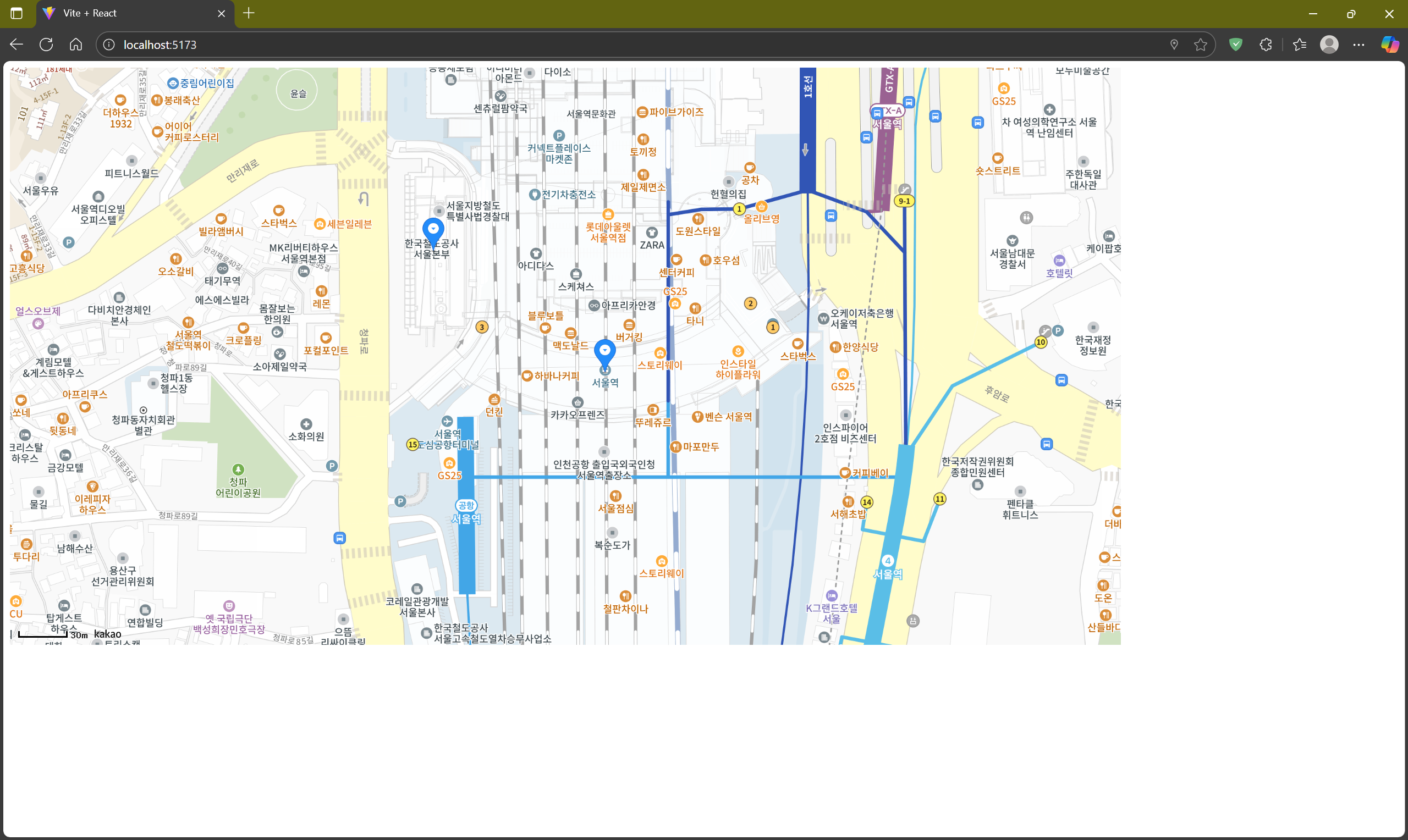The image size is (1408, 840).
Task: Click the location permission icon in address bar
Action: 1174,45
